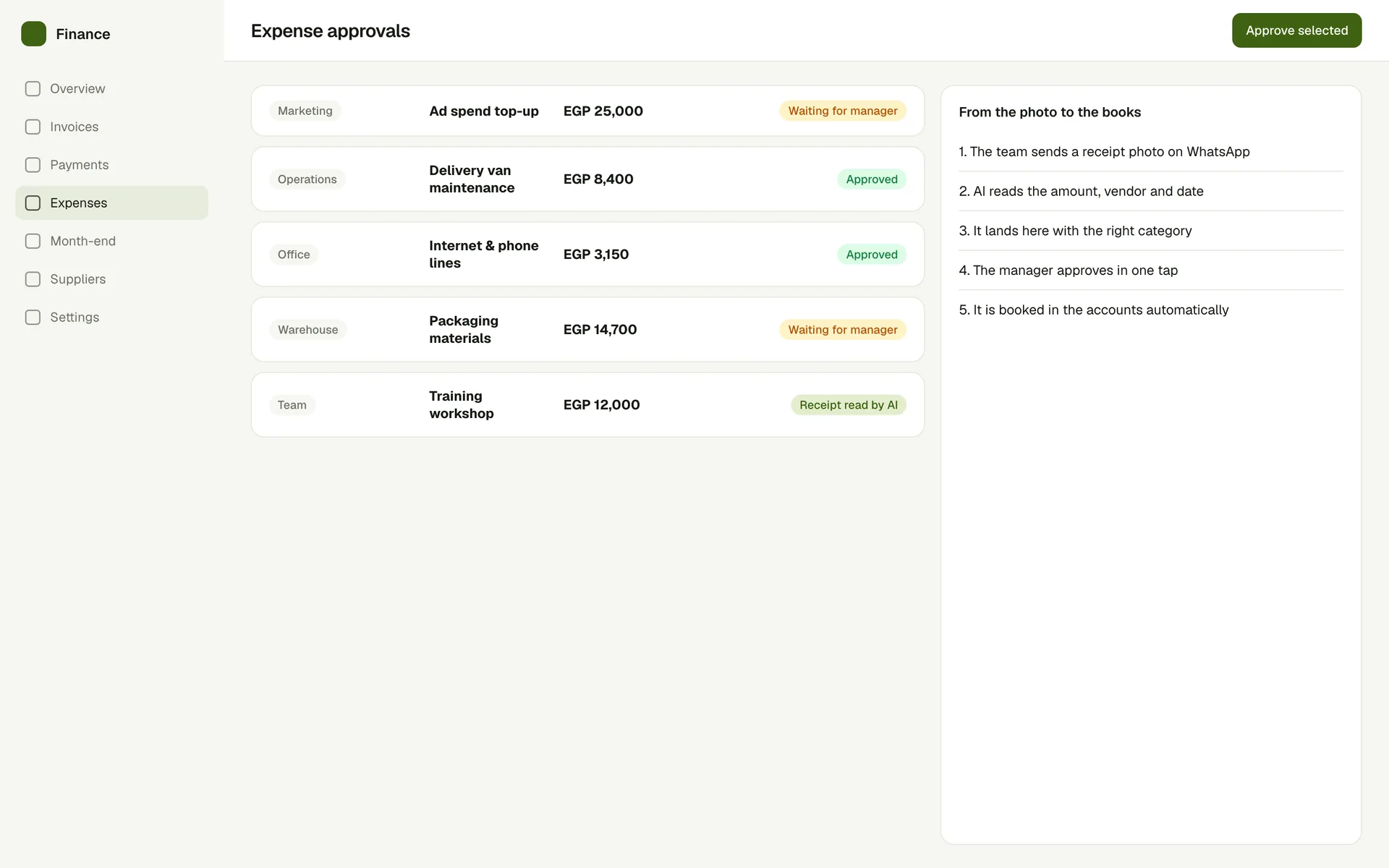Click Waiting for manager badge on Ad spend

843,111
